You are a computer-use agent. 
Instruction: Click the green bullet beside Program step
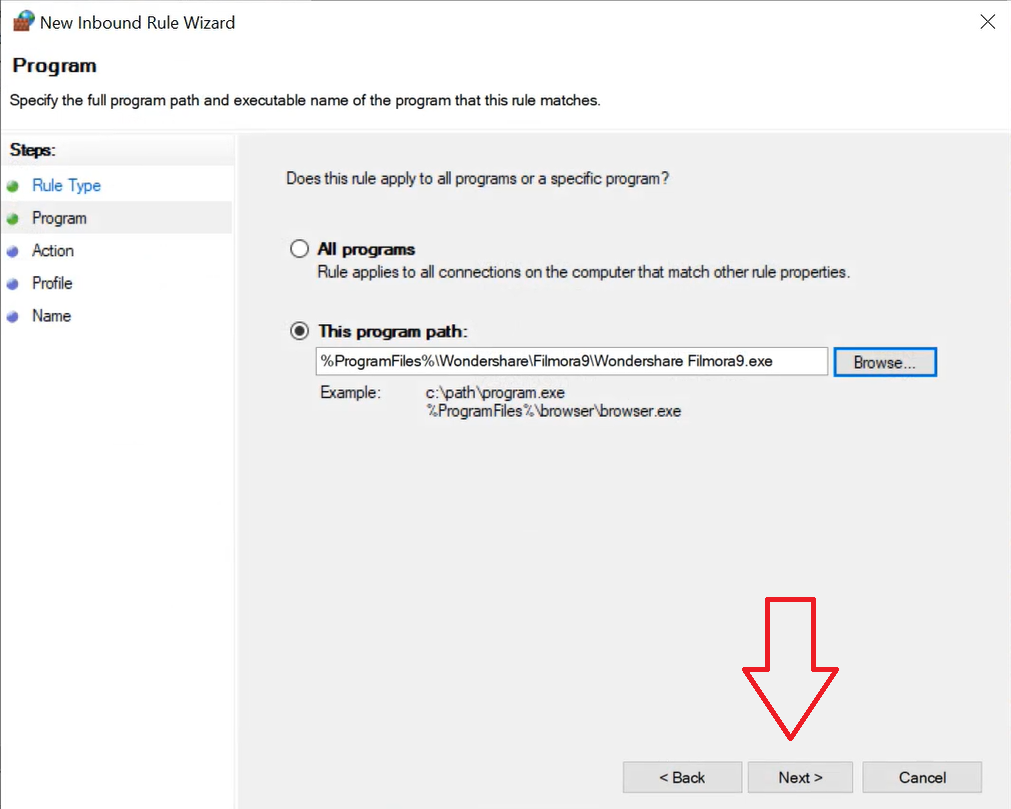pos(13,219)
